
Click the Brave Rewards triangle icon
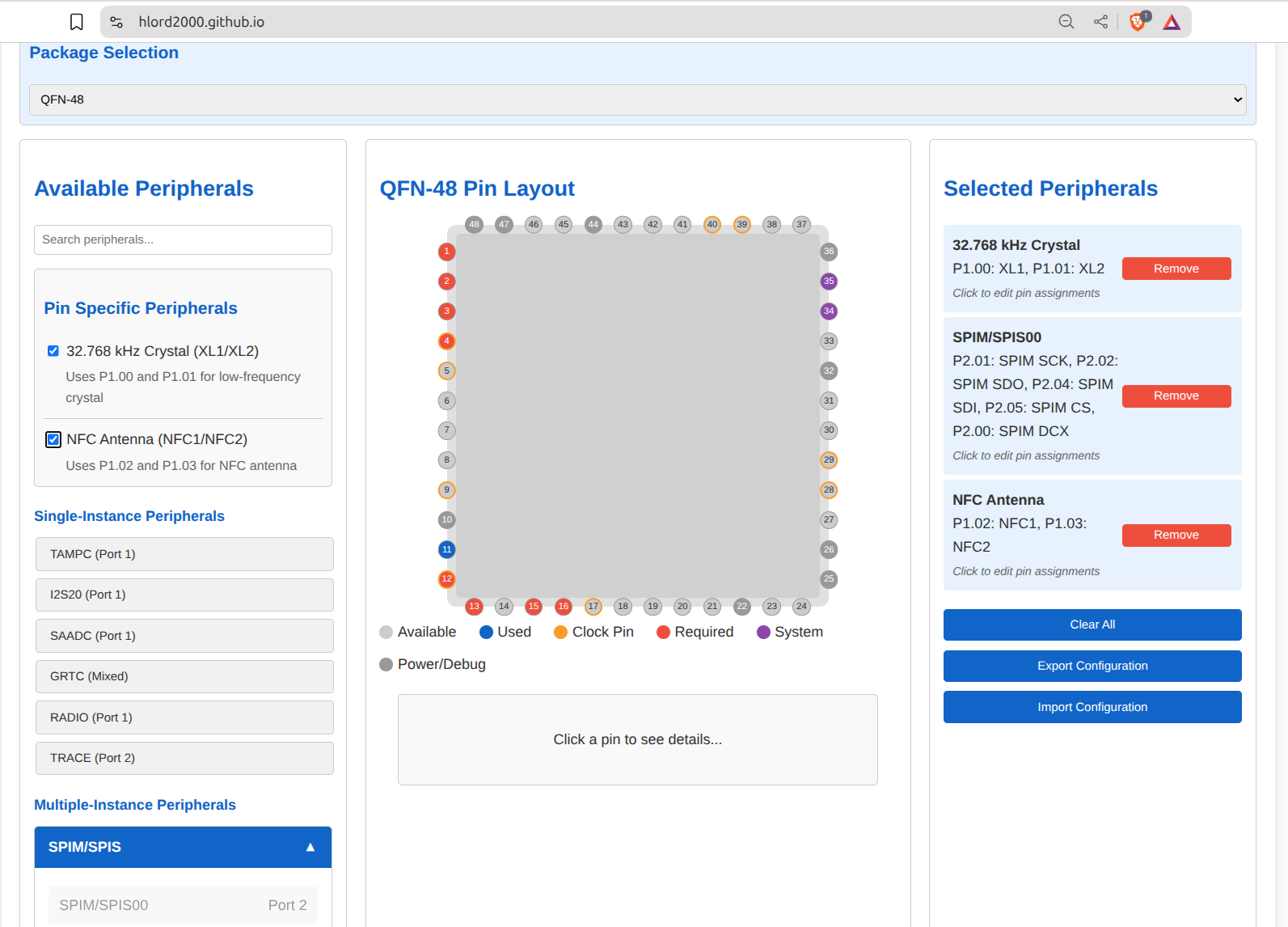(x=1172, y=23)
